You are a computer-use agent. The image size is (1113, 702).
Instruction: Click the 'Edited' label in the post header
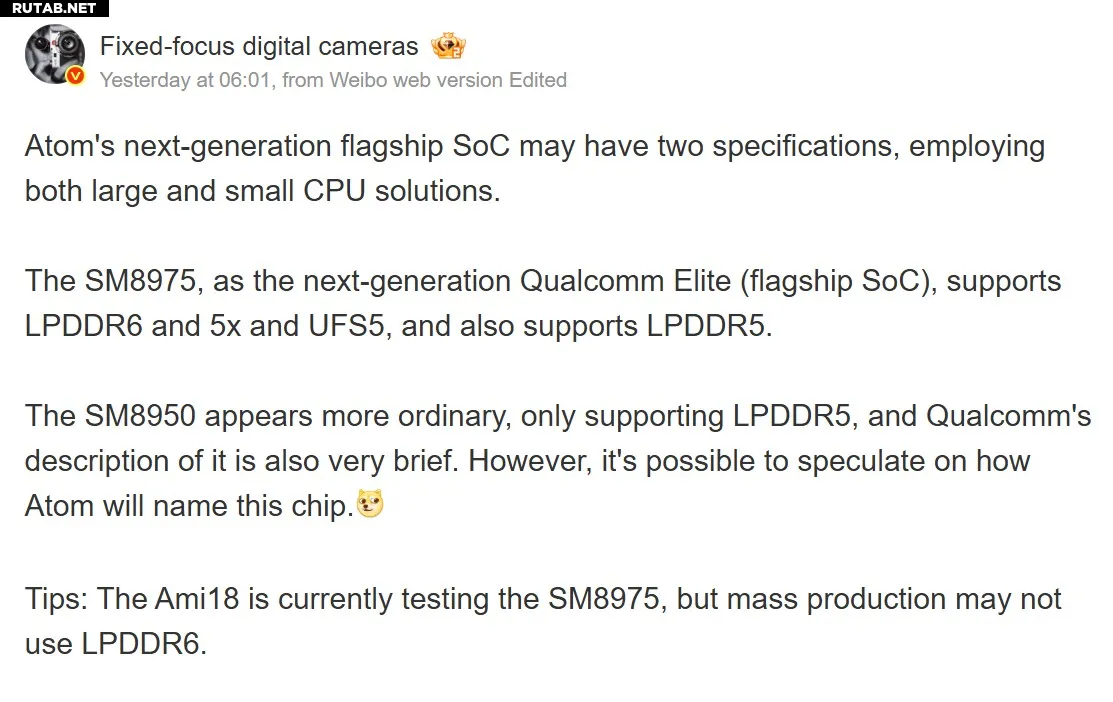pos(538,80)
